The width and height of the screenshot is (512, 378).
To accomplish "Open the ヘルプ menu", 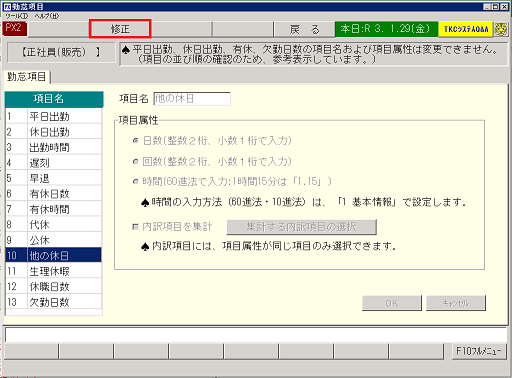I will click(47, 16).
